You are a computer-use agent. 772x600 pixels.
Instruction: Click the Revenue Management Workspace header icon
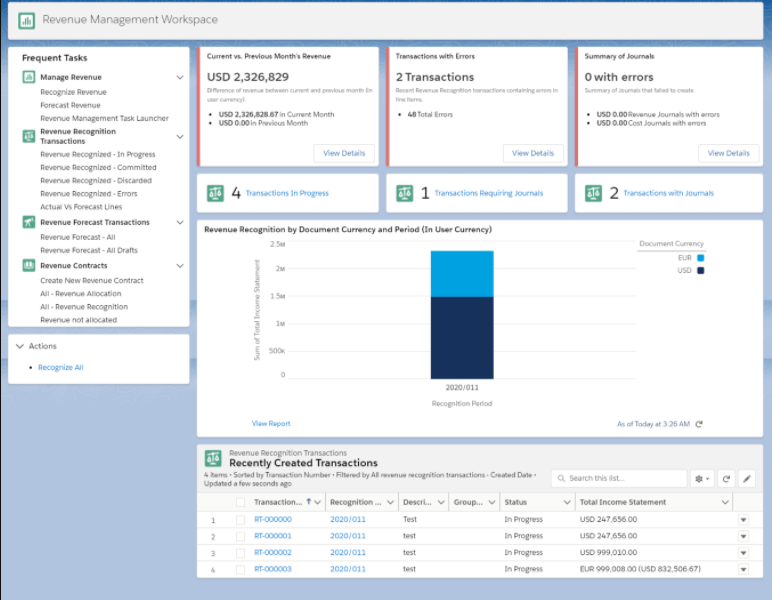pos(26,20)
